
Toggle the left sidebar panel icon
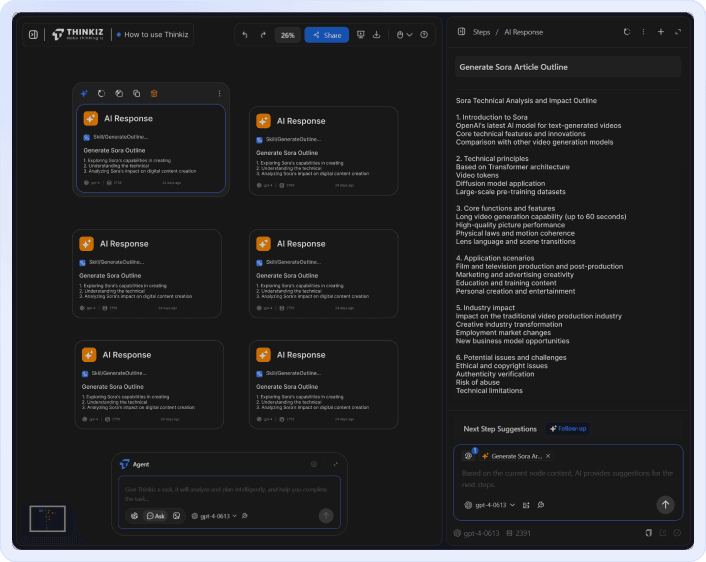(33, 35)
